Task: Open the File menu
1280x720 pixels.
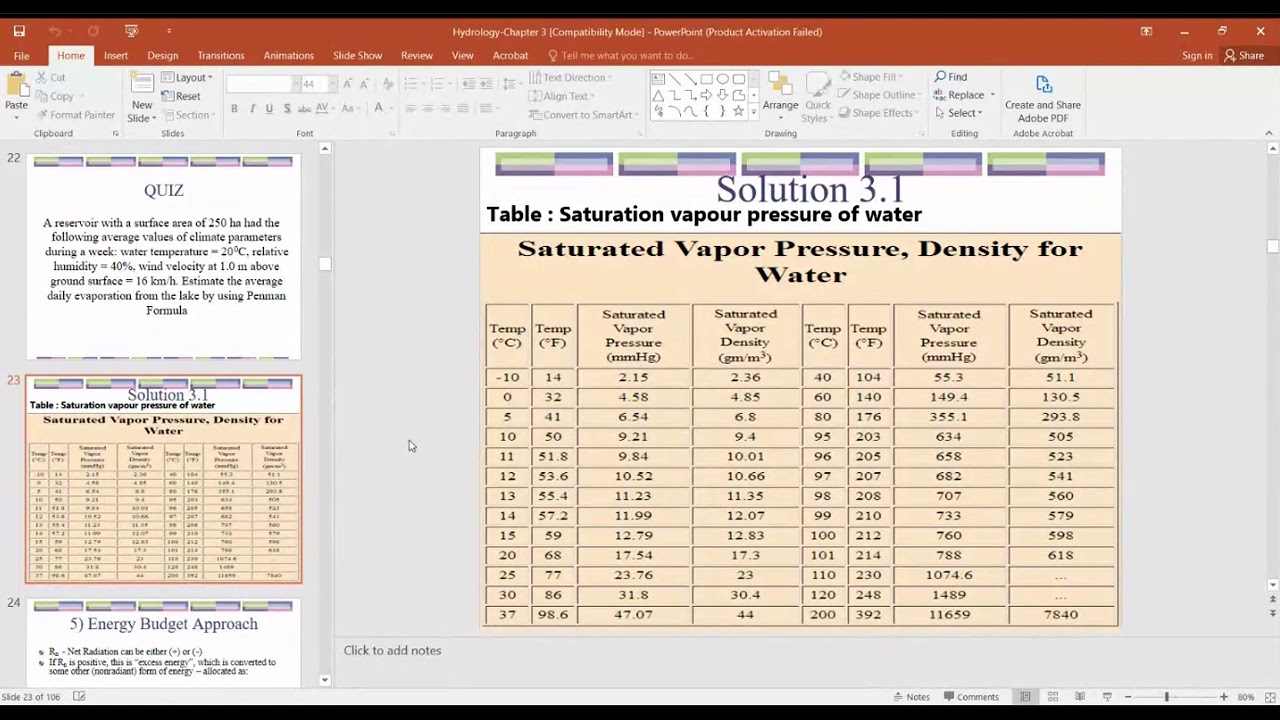Action: tap(21, 56)
